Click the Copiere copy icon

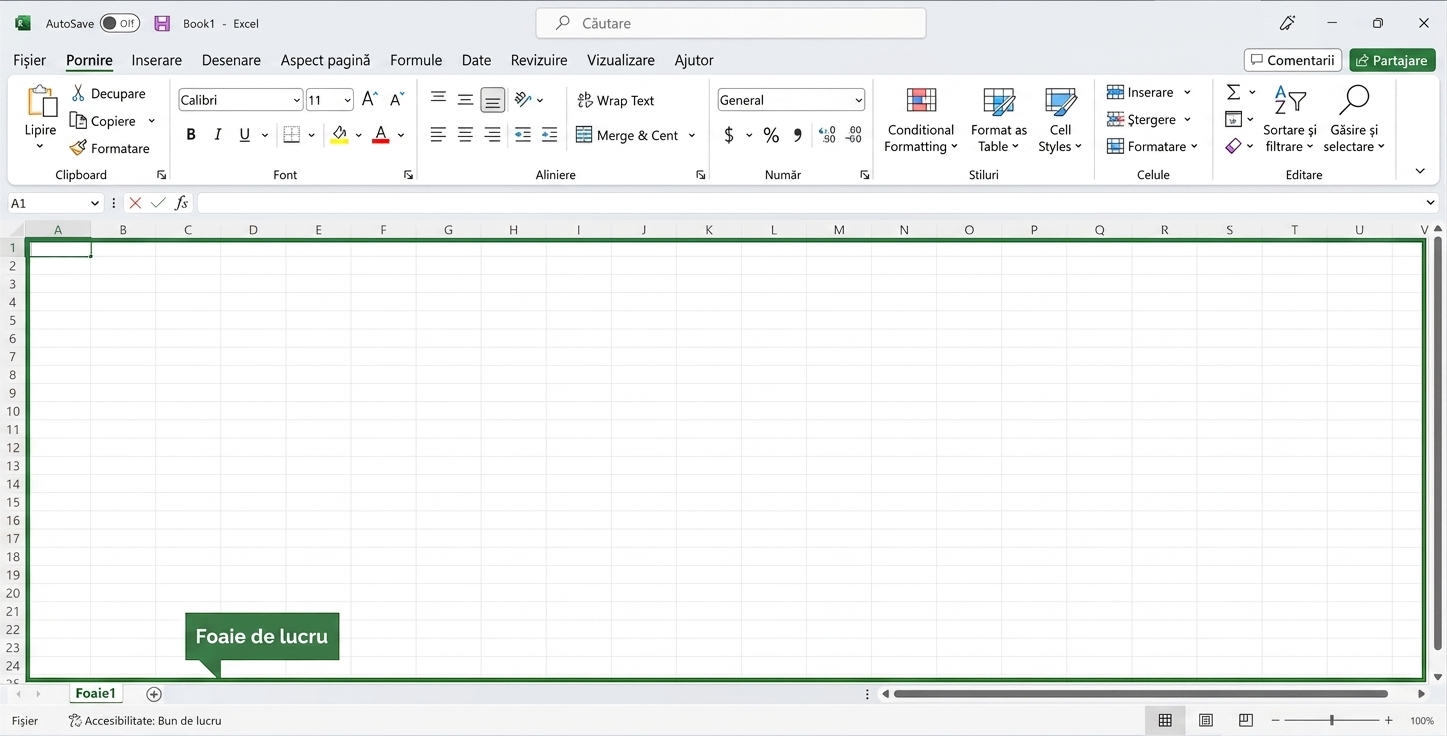pyautogui.click(x=78, y=121)
